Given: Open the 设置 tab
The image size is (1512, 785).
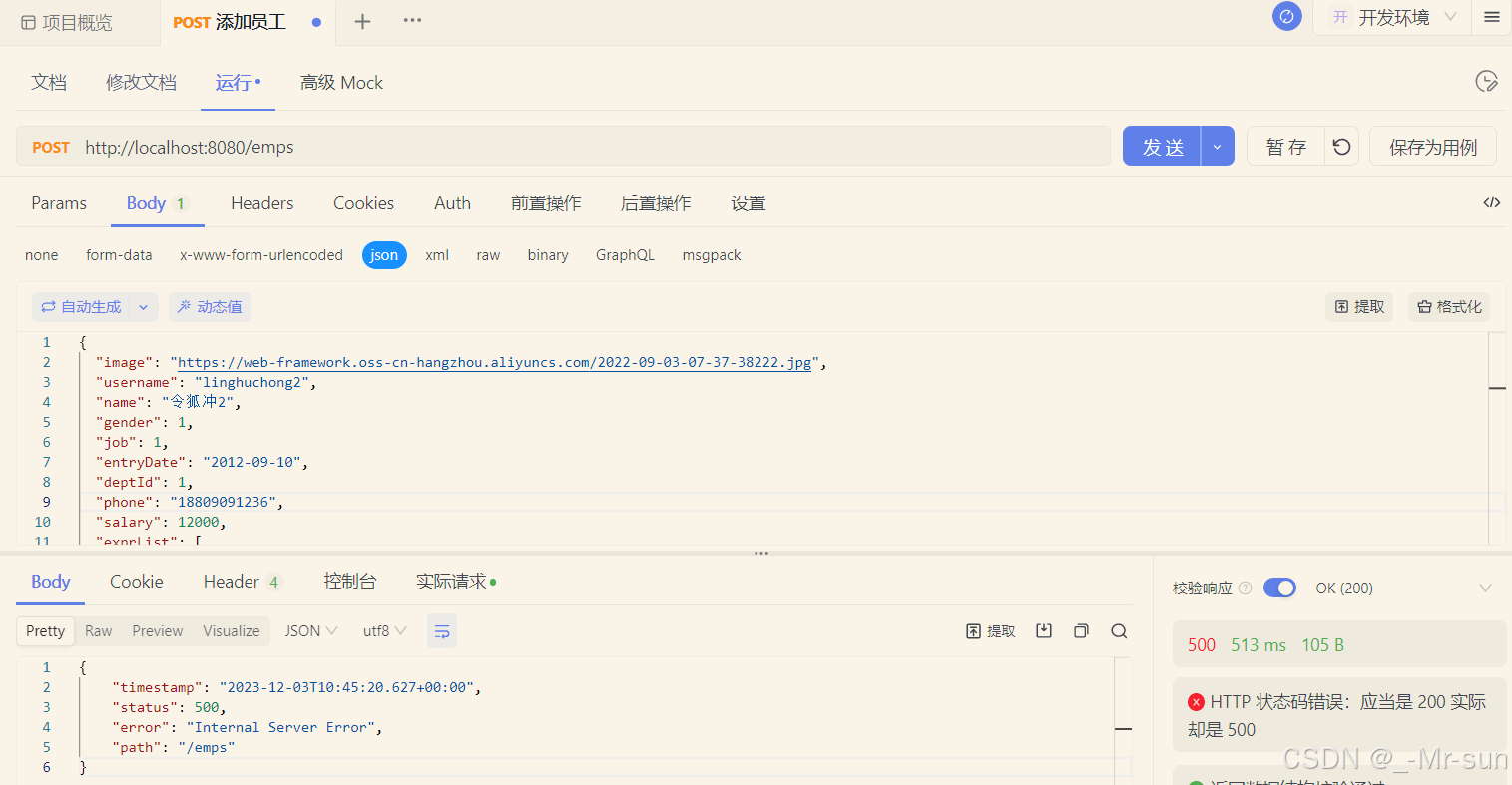Looking at the screenshot, I should click(x=748, y=203).
